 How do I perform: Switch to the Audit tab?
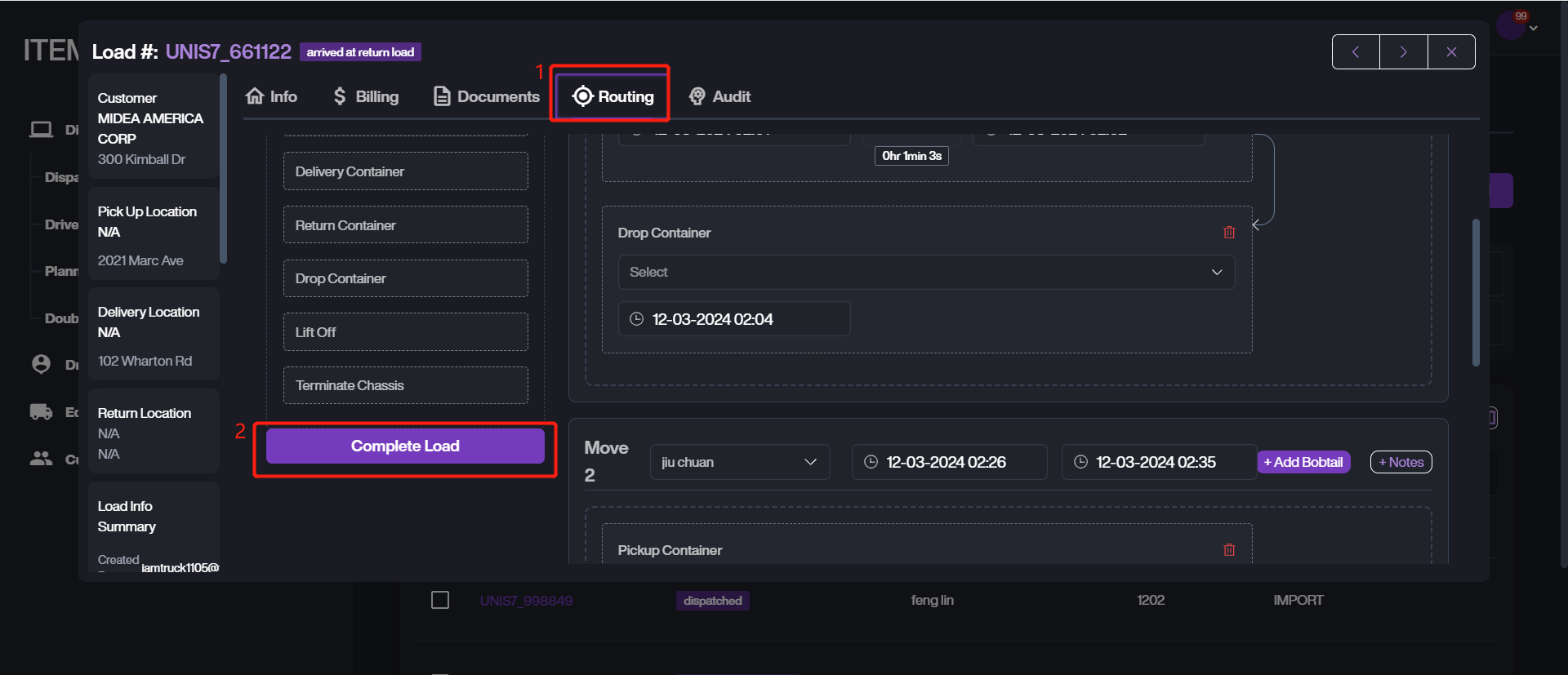(x=719, y=96)
